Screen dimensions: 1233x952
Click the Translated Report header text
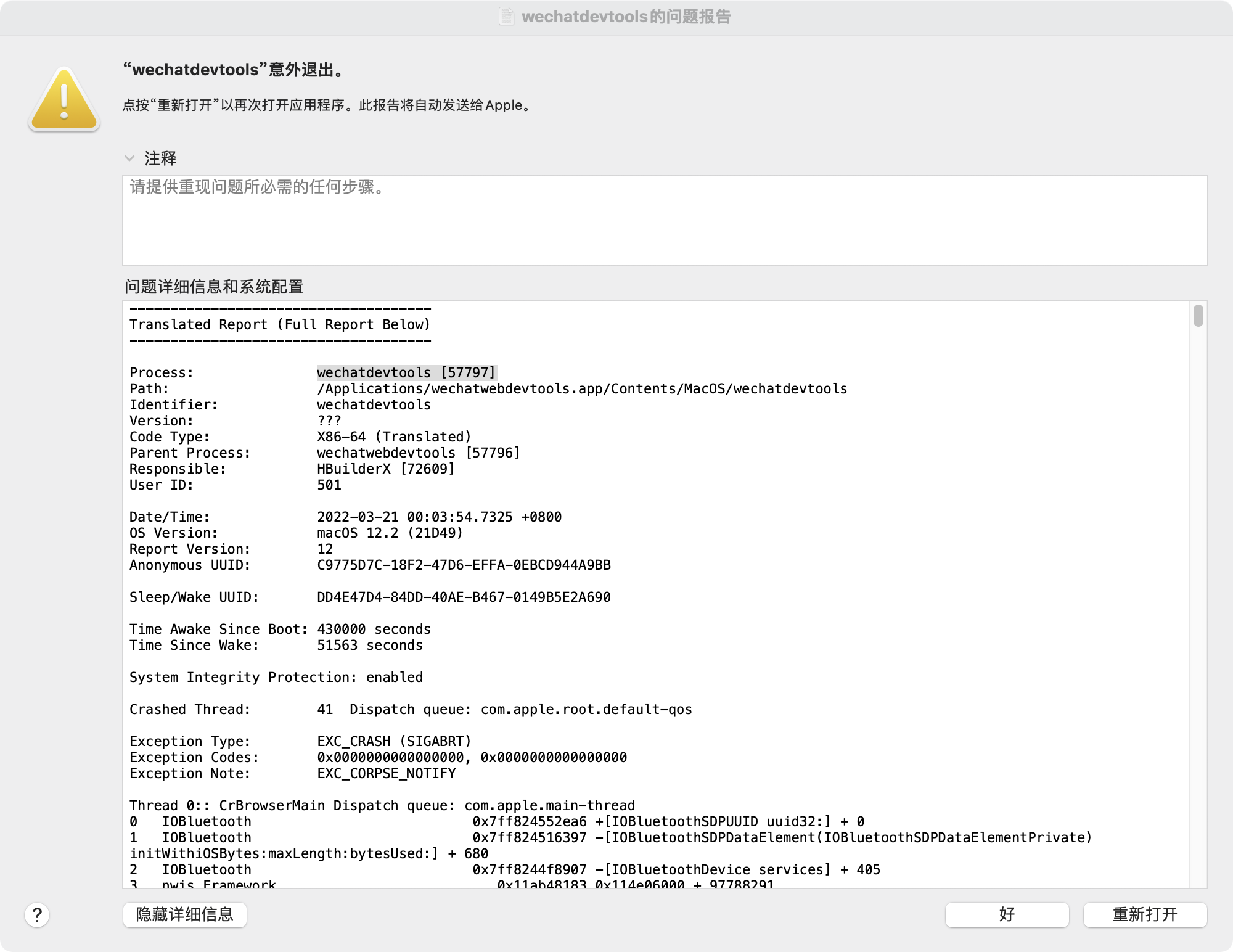(280, 324)
